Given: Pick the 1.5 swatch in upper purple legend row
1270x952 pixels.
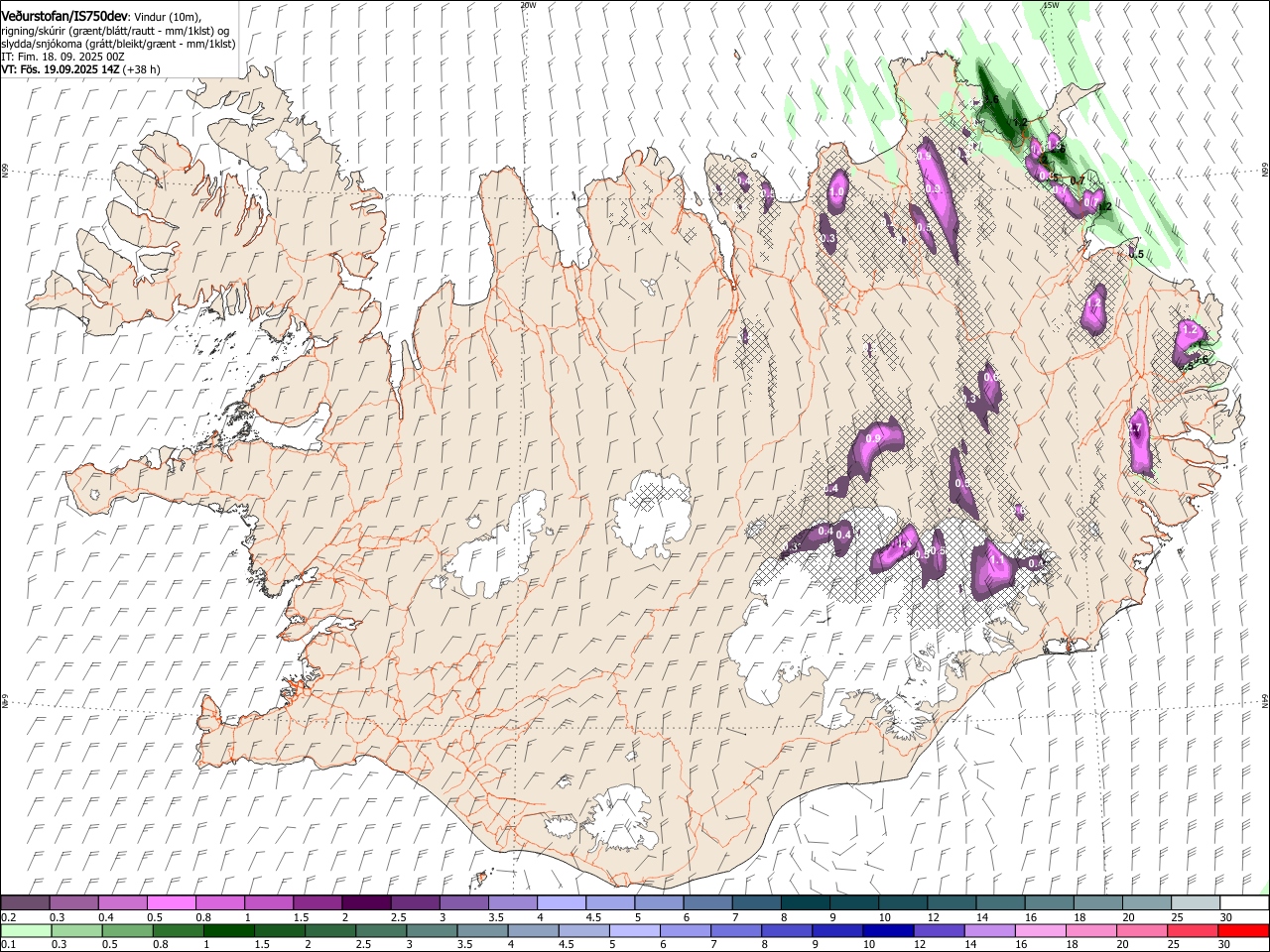Looking at the screenshot, I should tap(317, 903).
